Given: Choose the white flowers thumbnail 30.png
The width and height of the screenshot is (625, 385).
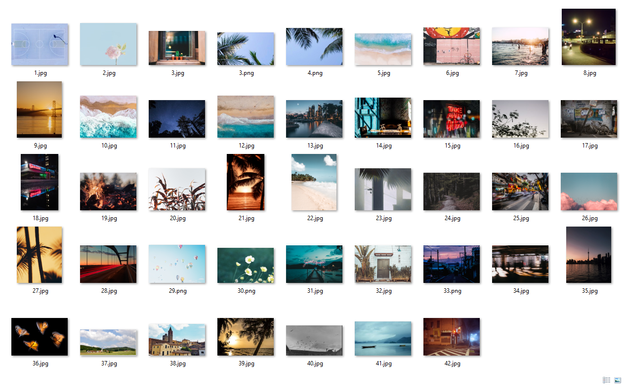Looking at the screenshot, I should [246, 265].
